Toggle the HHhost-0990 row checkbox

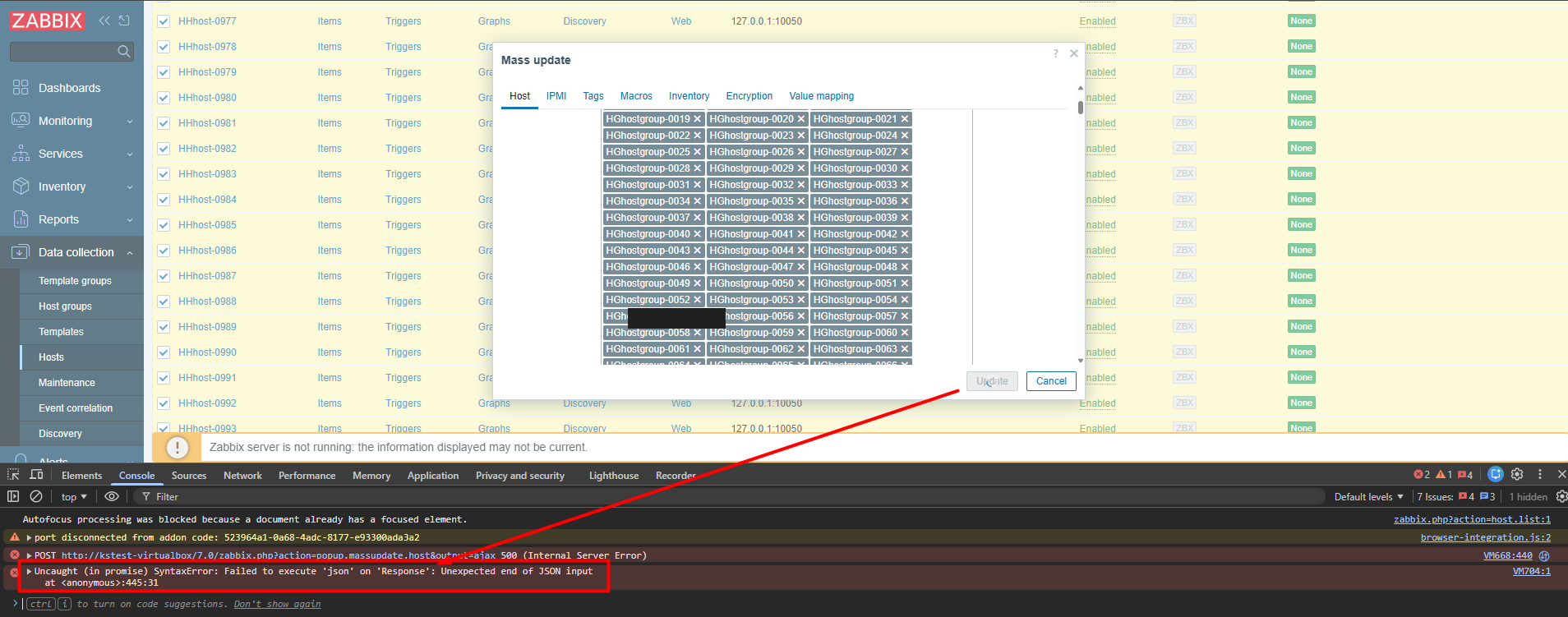pyautogui.click(x=164, y=352)
